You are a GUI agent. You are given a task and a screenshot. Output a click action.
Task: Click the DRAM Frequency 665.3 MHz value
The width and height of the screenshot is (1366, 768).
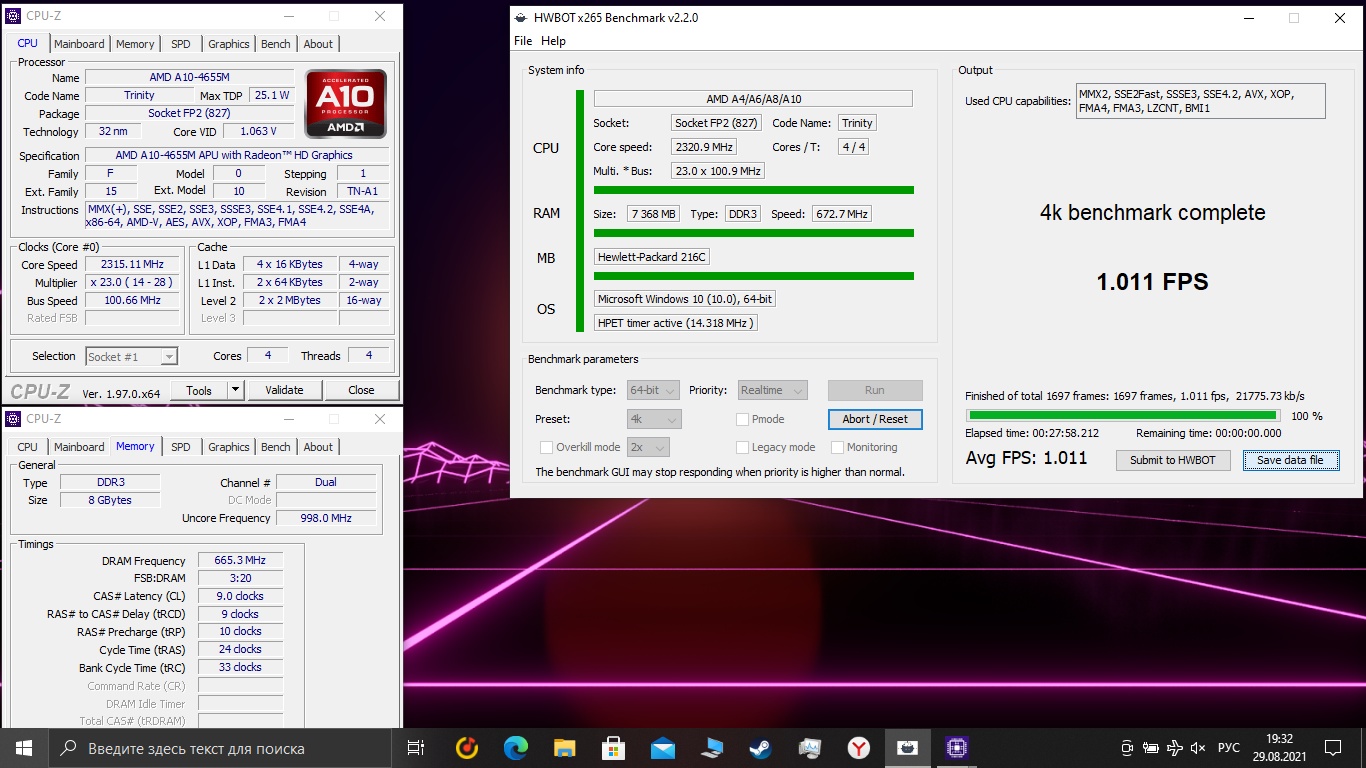(x=240, y=560)
